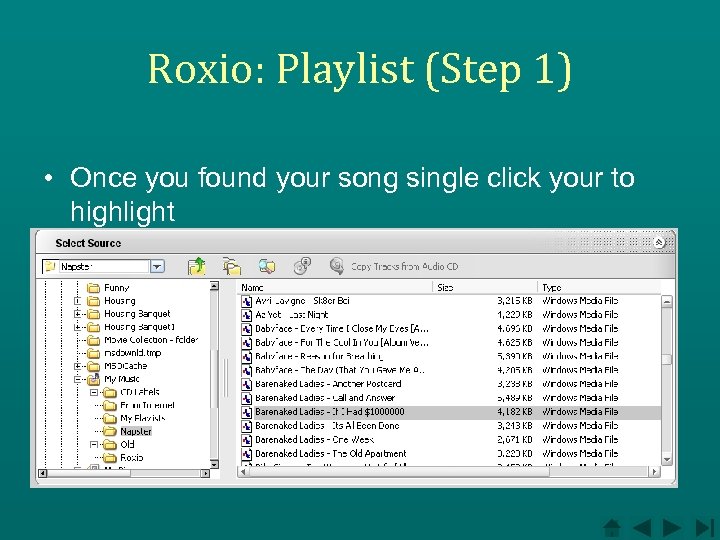Select the msdownld.tmp folder
Image resolution: width=720 pixels, height=540 pixels.
coord(133,353)
